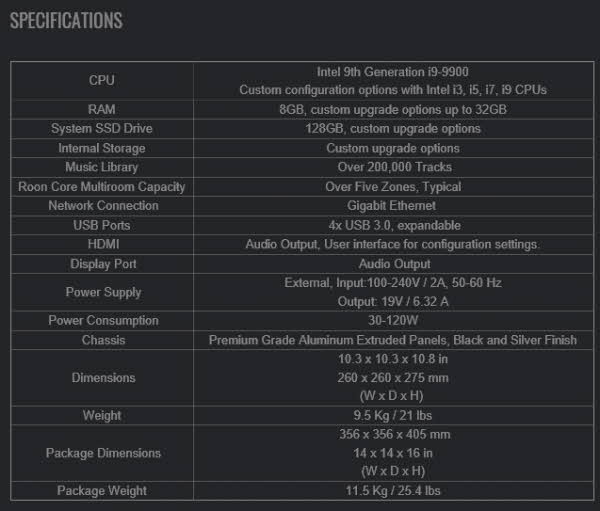Click the HDMI row label
The height and width of the screenshot is (511, 600).
pyautogui.click(x=103, y=244)
